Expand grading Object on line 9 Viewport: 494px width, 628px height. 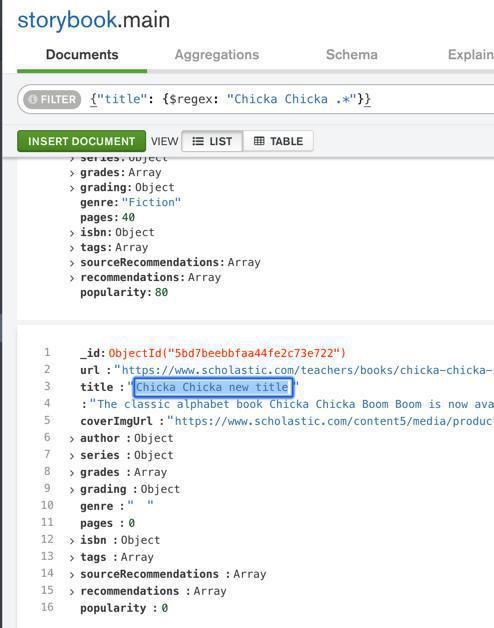[72, 490]
